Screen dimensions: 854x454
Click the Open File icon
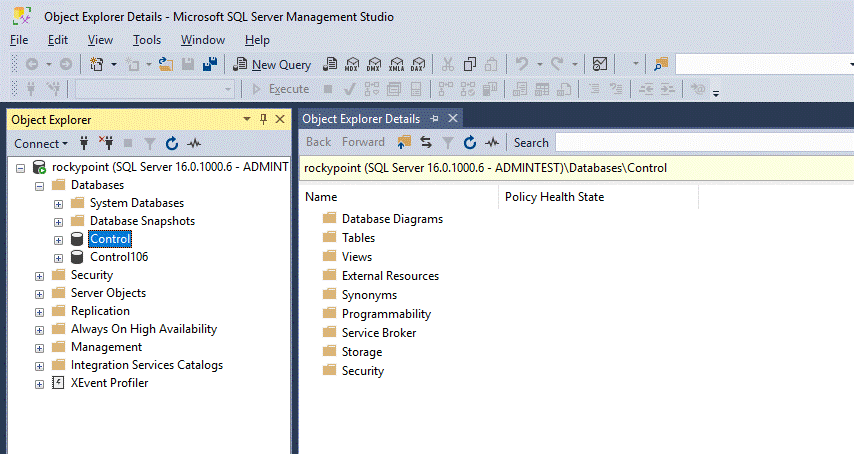pos(166,64)
